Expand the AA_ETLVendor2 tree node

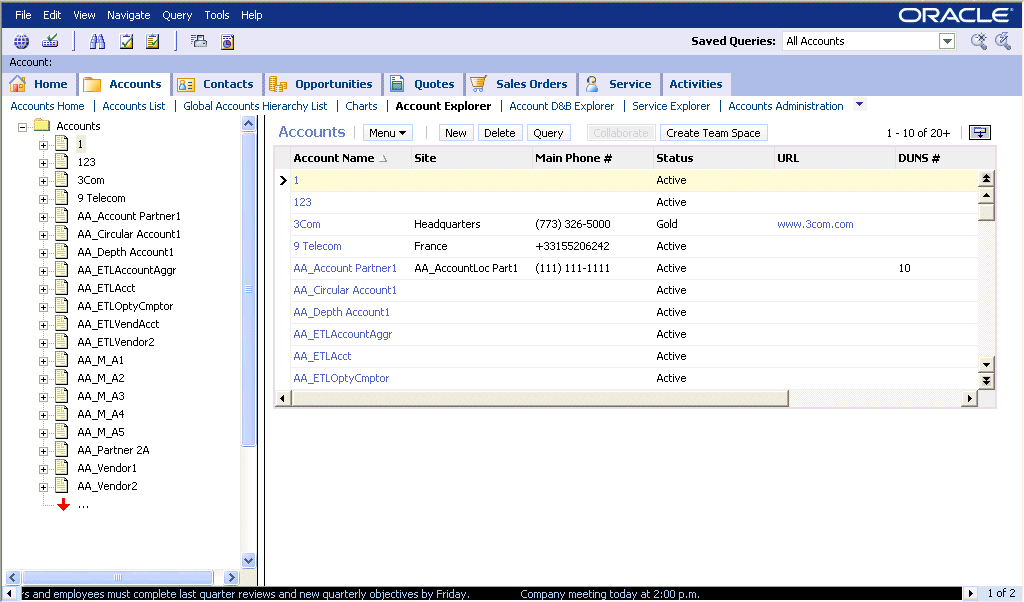point(43,343)
